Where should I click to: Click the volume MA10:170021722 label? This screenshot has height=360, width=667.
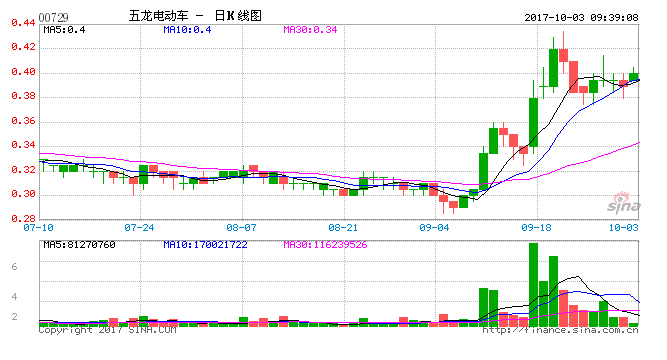pos(205,245)
